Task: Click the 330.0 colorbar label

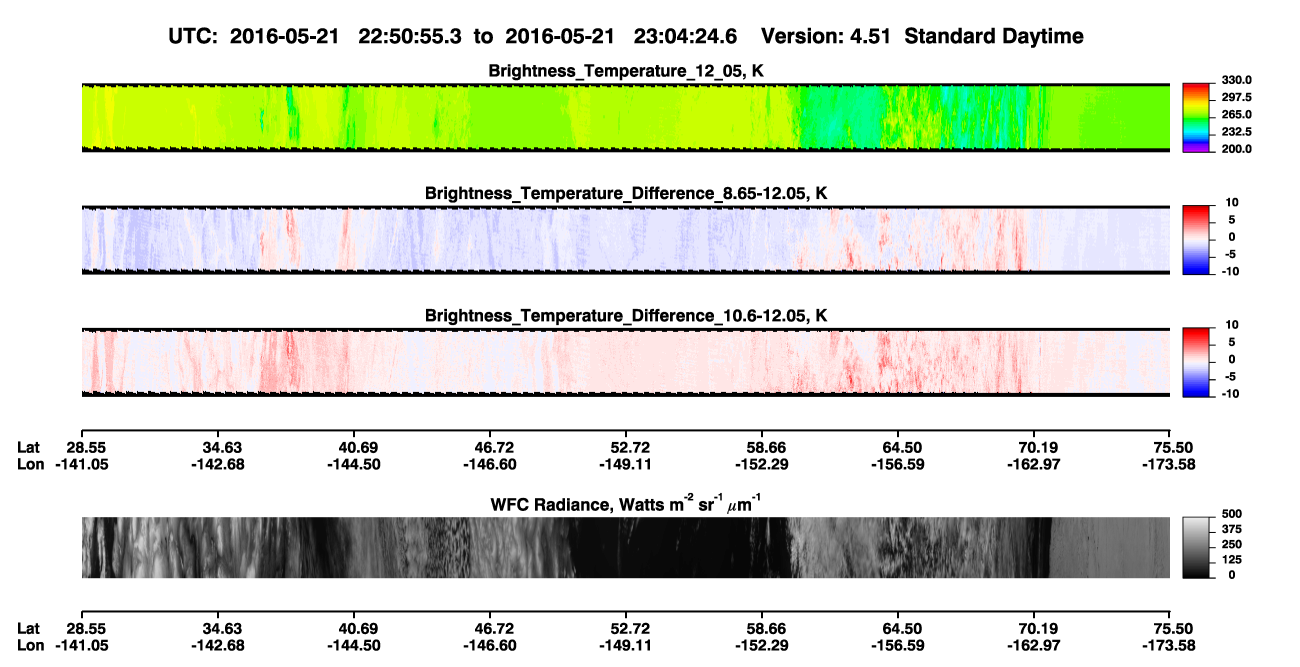Action: click(x=1236, y=81)
